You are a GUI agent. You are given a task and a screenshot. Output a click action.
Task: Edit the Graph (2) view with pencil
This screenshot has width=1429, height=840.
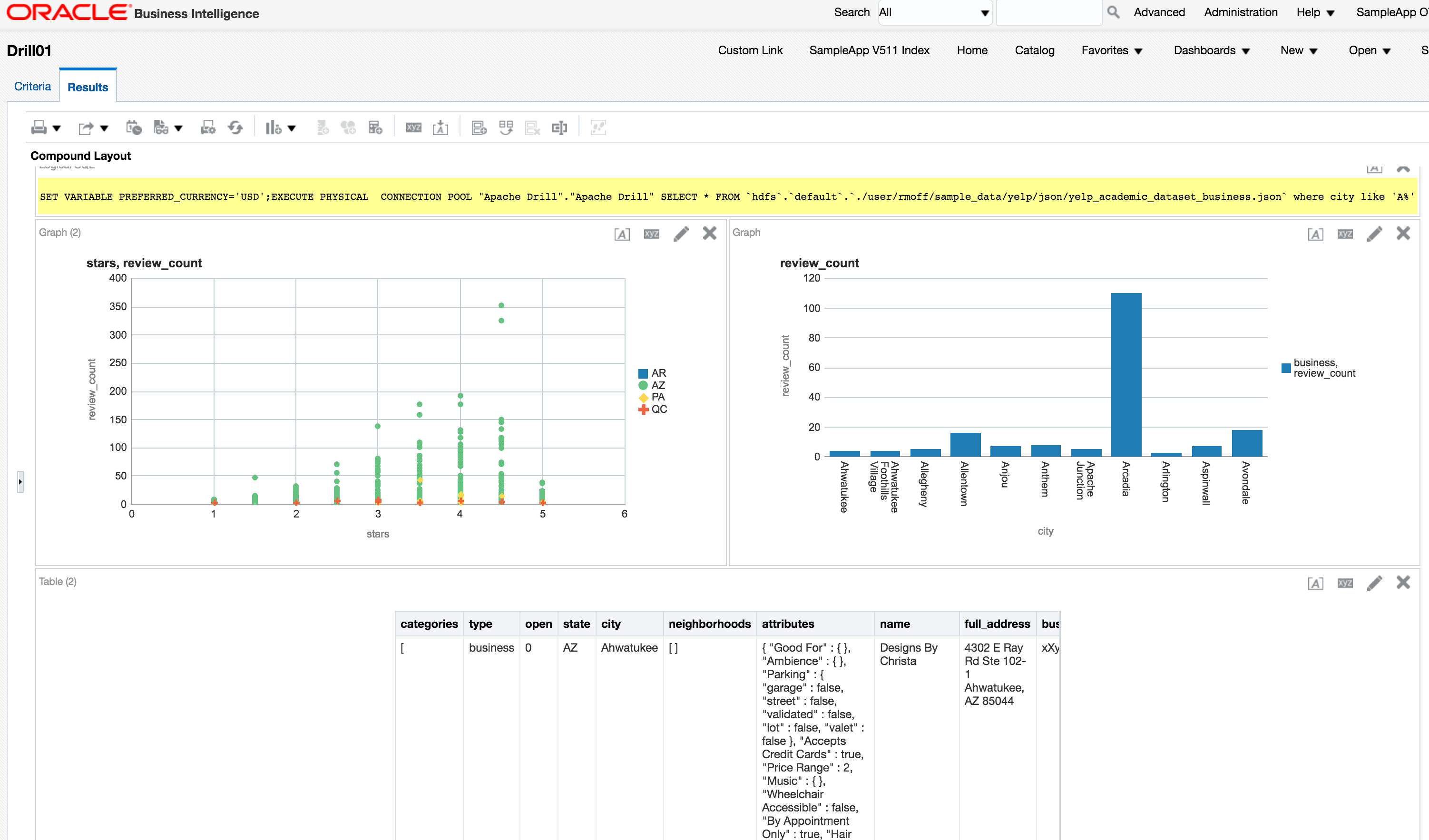tap(681, 233)
